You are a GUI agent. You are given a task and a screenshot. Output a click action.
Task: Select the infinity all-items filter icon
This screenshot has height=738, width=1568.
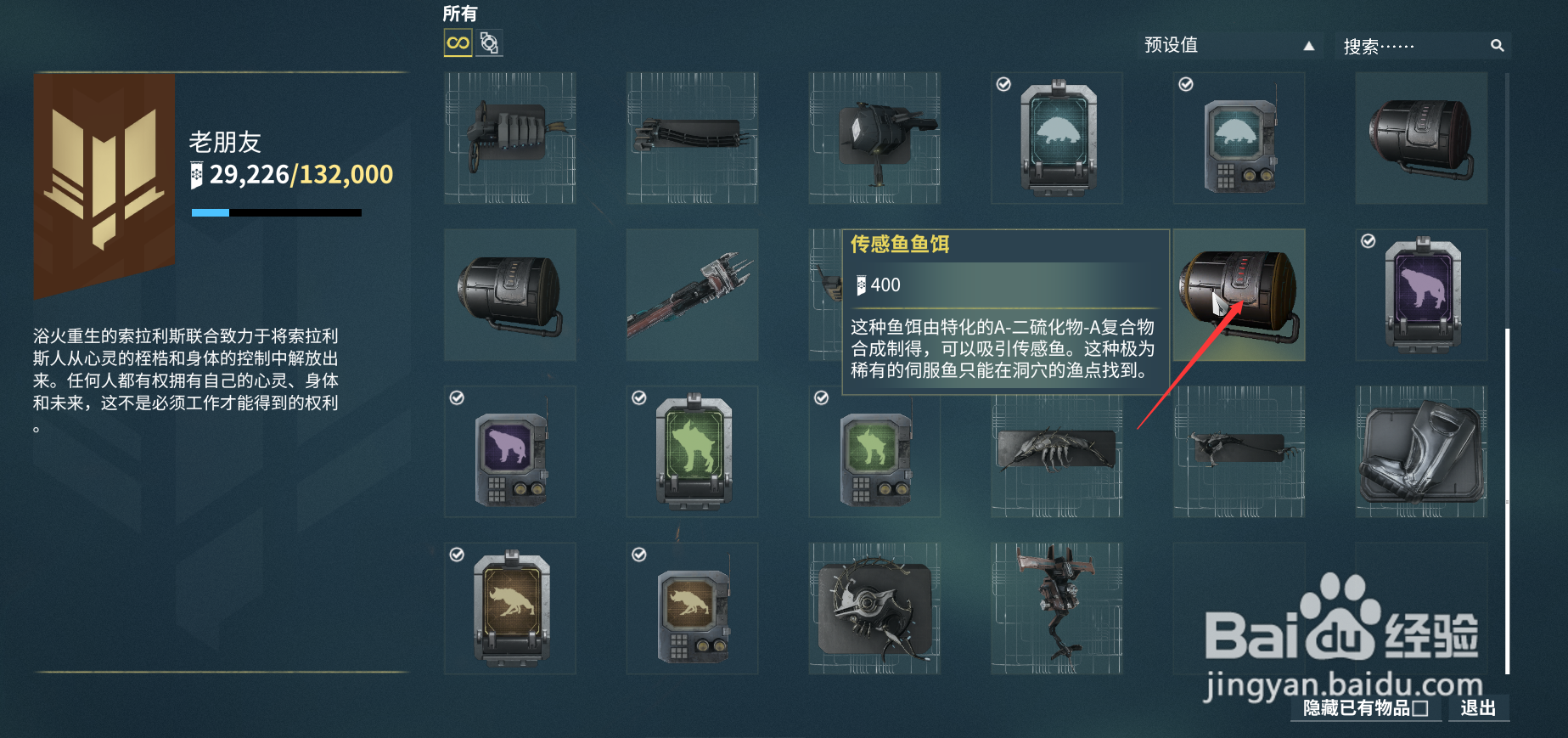coord(458,42)
